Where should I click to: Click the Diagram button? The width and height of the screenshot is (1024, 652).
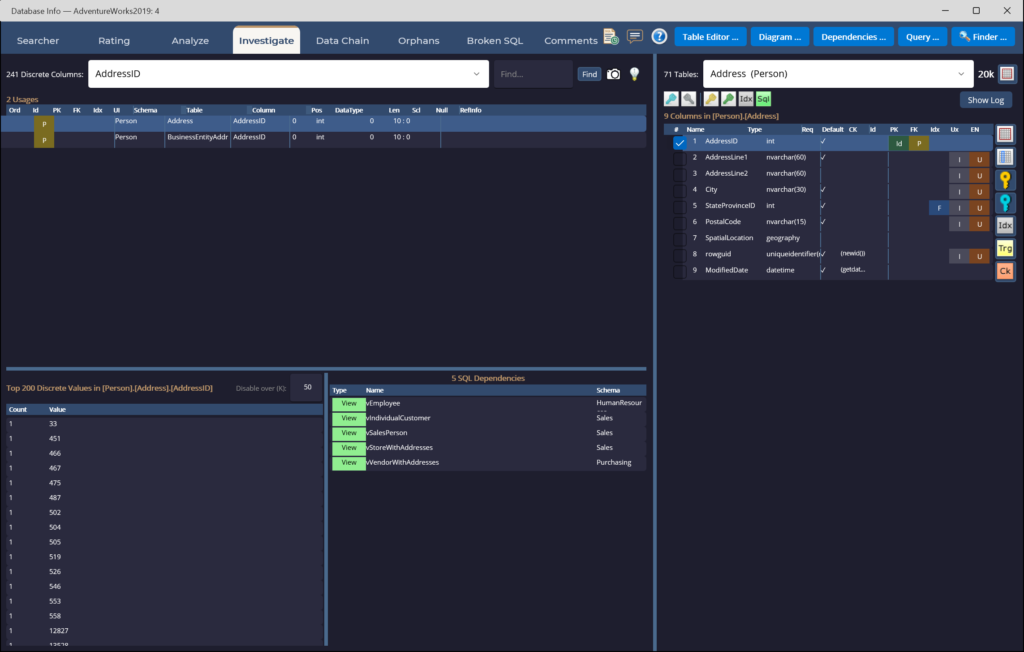click(780, 37)
